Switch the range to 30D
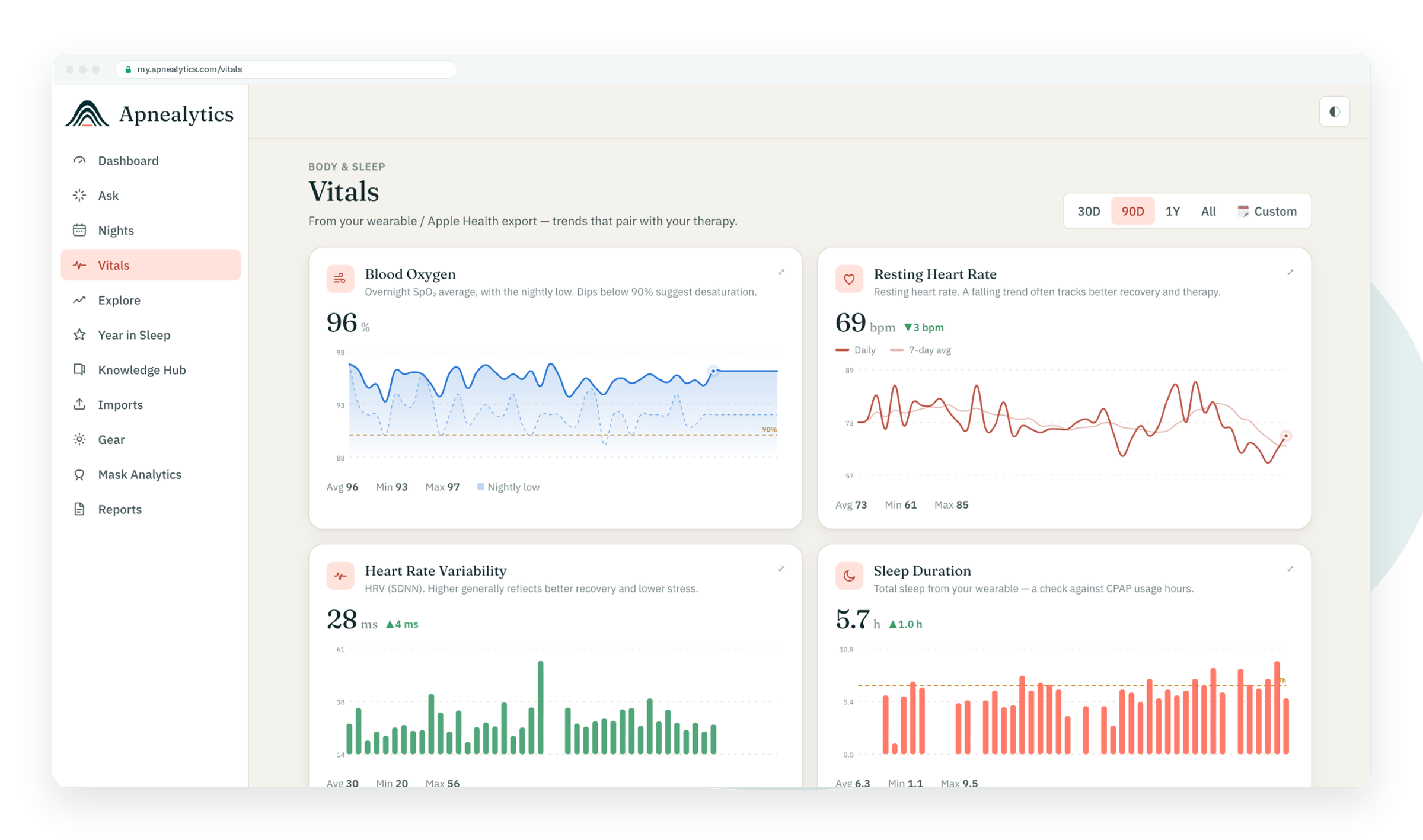 click(x=1089, y=211)
